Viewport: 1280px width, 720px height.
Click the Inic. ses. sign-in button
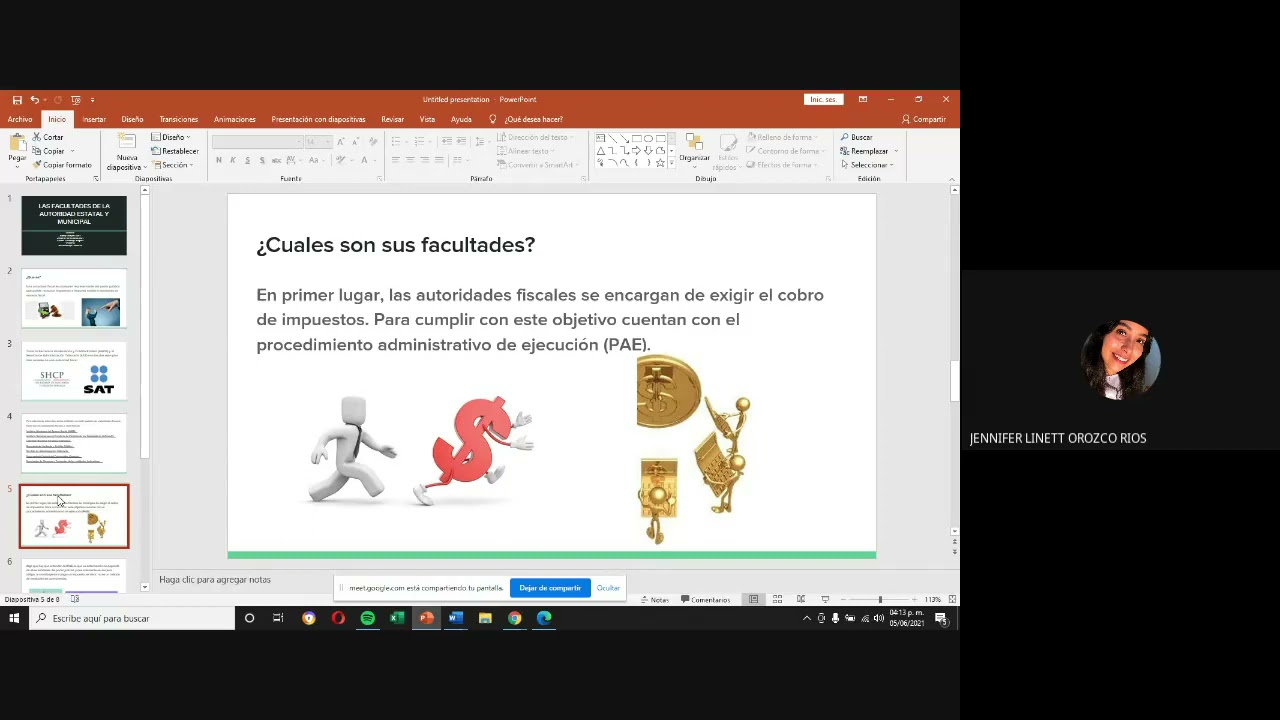click(823, 100)
